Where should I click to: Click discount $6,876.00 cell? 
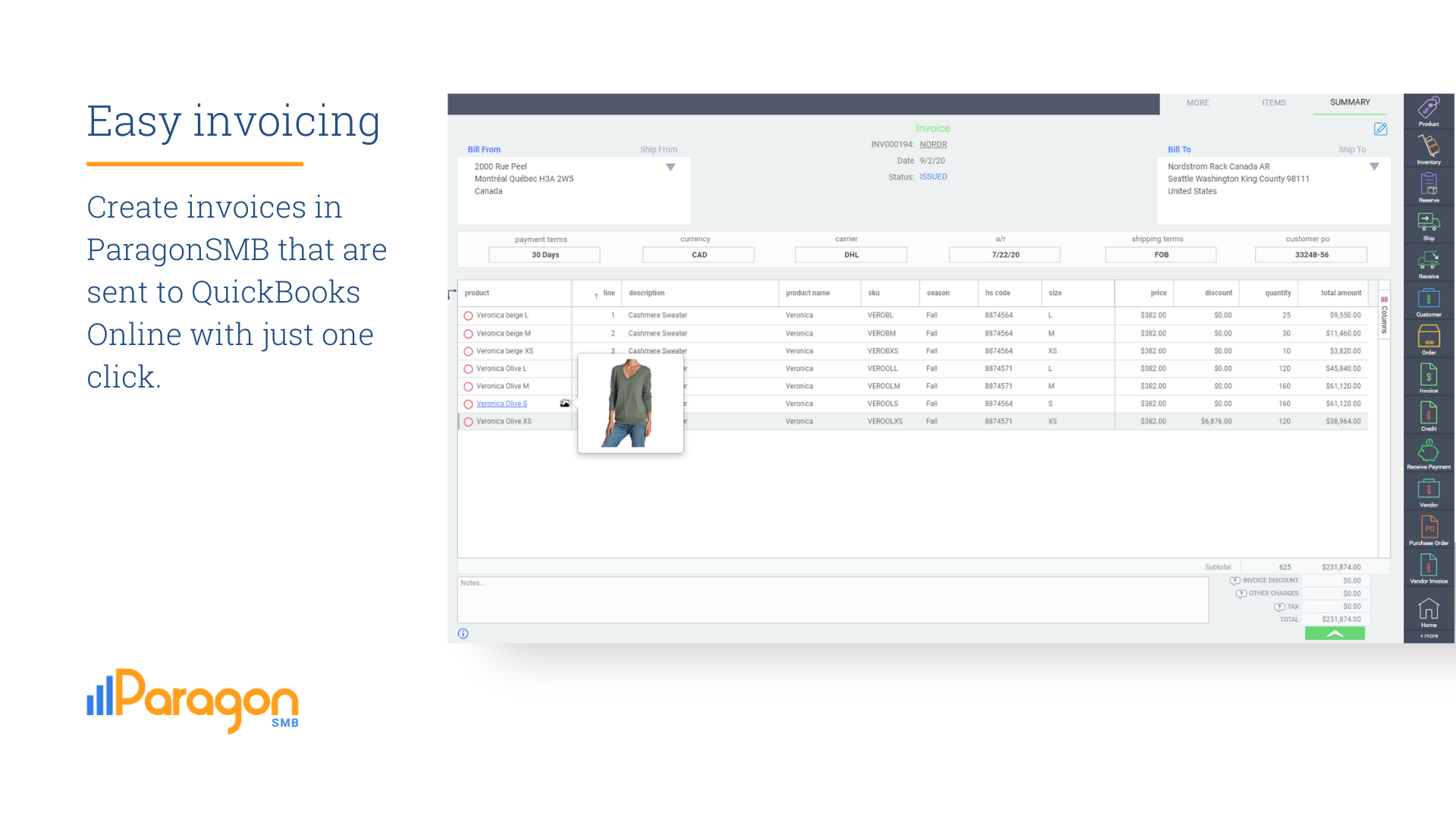pyautogui.click(x=1216, y=422)
